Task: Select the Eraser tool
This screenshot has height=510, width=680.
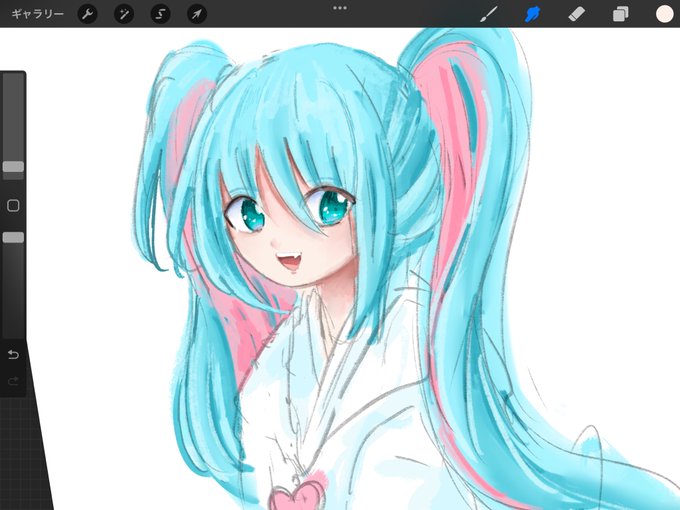Action: [x=576, y=14]
